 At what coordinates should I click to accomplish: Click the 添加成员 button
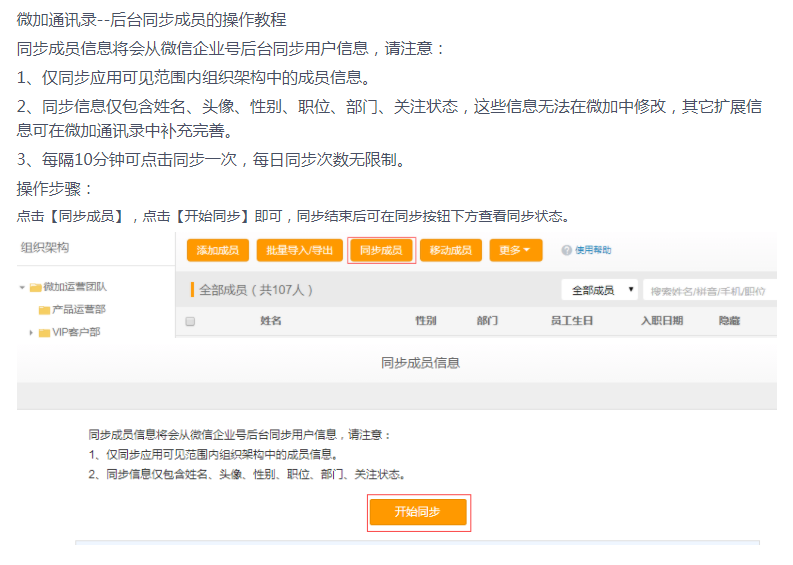click(217, 250)
